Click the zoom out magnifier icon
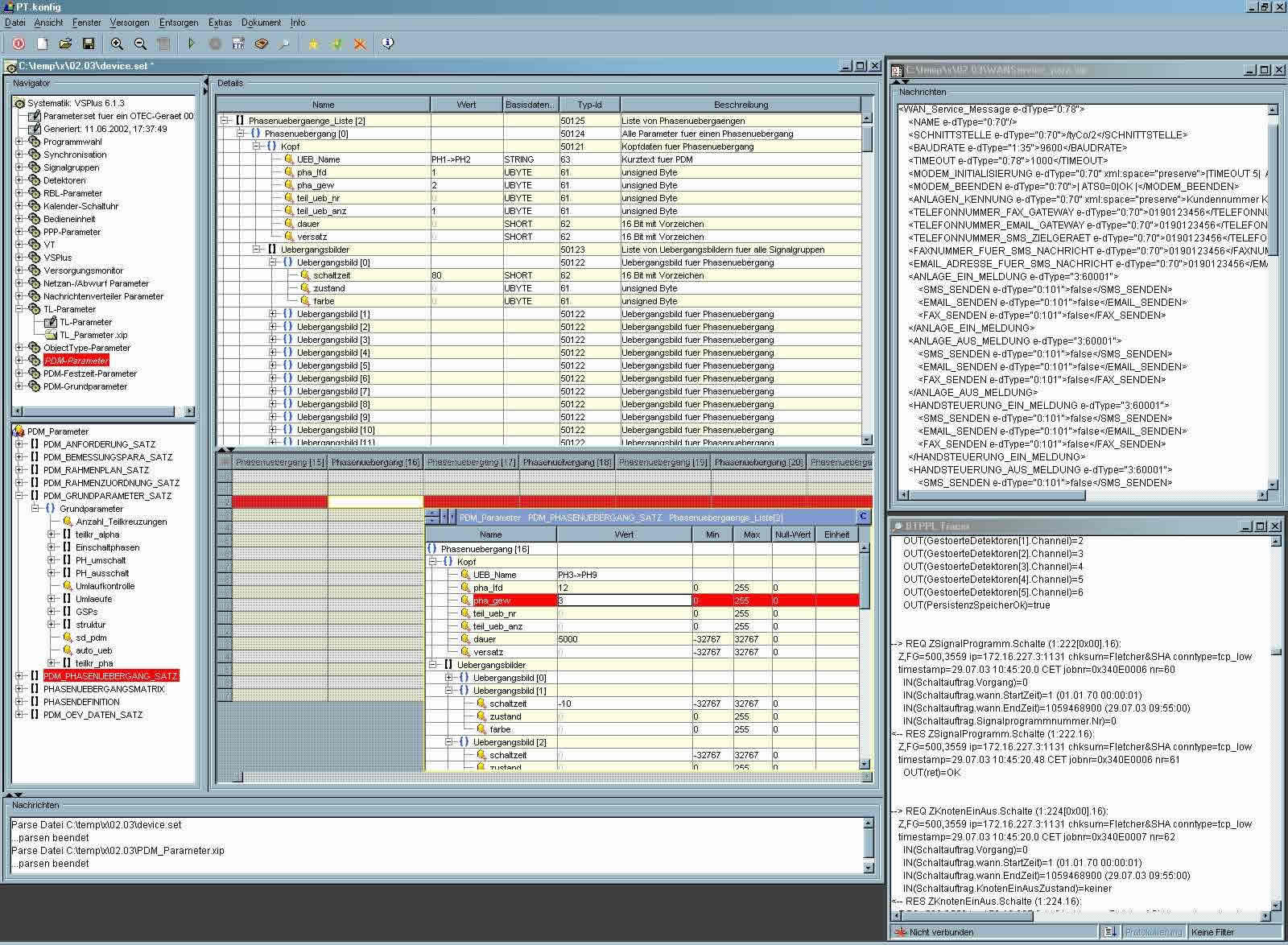The image size is (1288, 945). click(140, 43)
